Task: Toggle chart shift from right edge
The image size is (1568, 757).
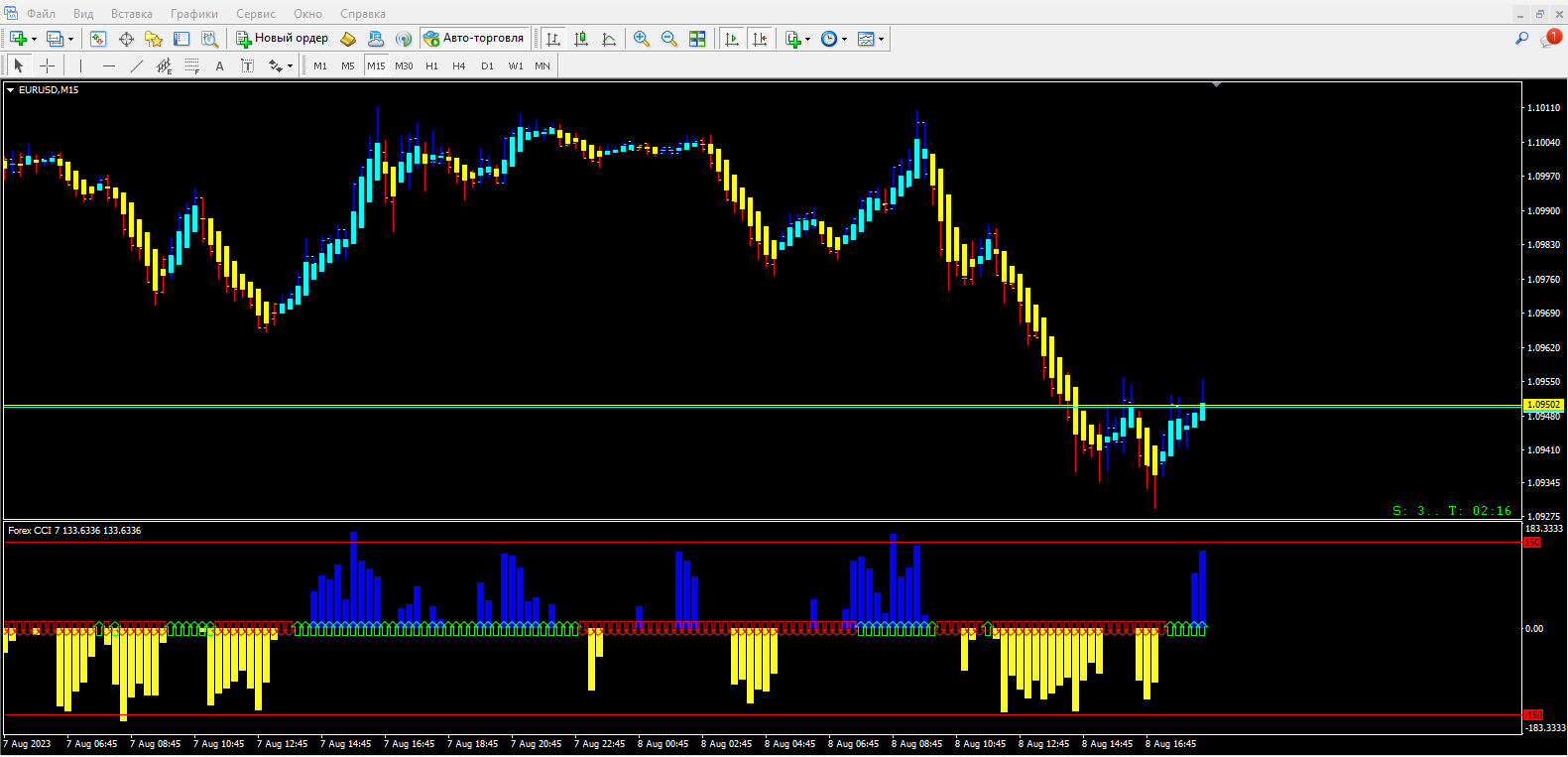Action: tap(760, 39)
